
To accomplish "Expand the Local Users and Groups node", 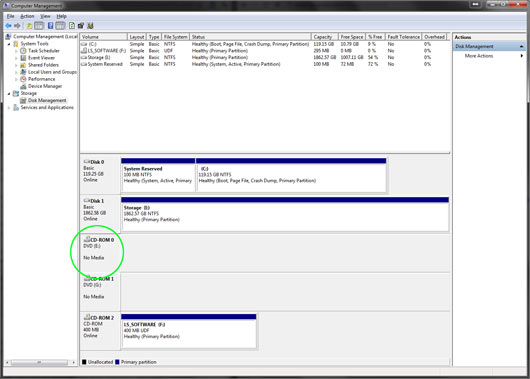I will coord(16,72).
